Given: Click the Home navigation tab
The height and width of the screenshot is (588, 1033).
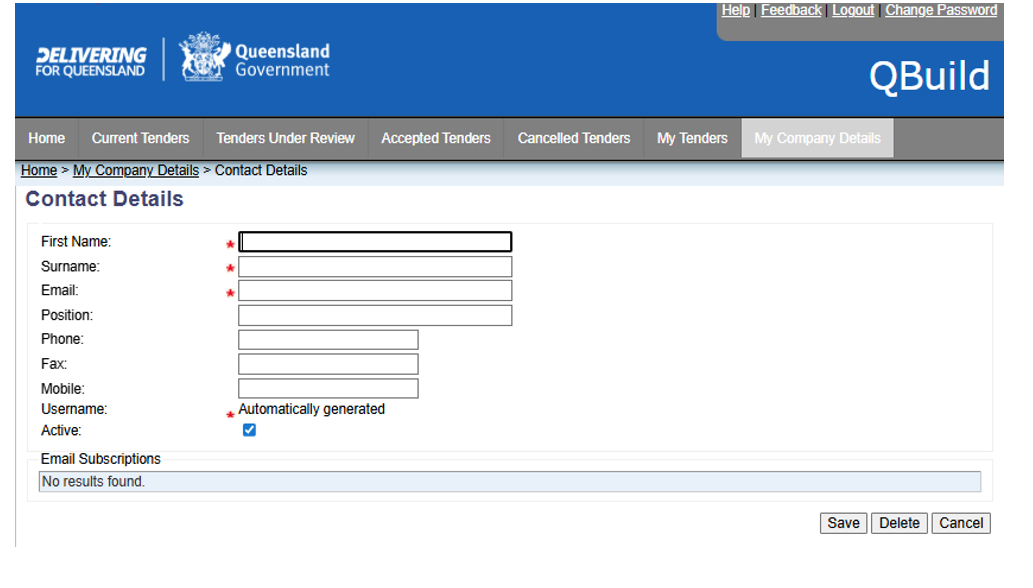Looking at the screenshot, I should coord(47,138).
